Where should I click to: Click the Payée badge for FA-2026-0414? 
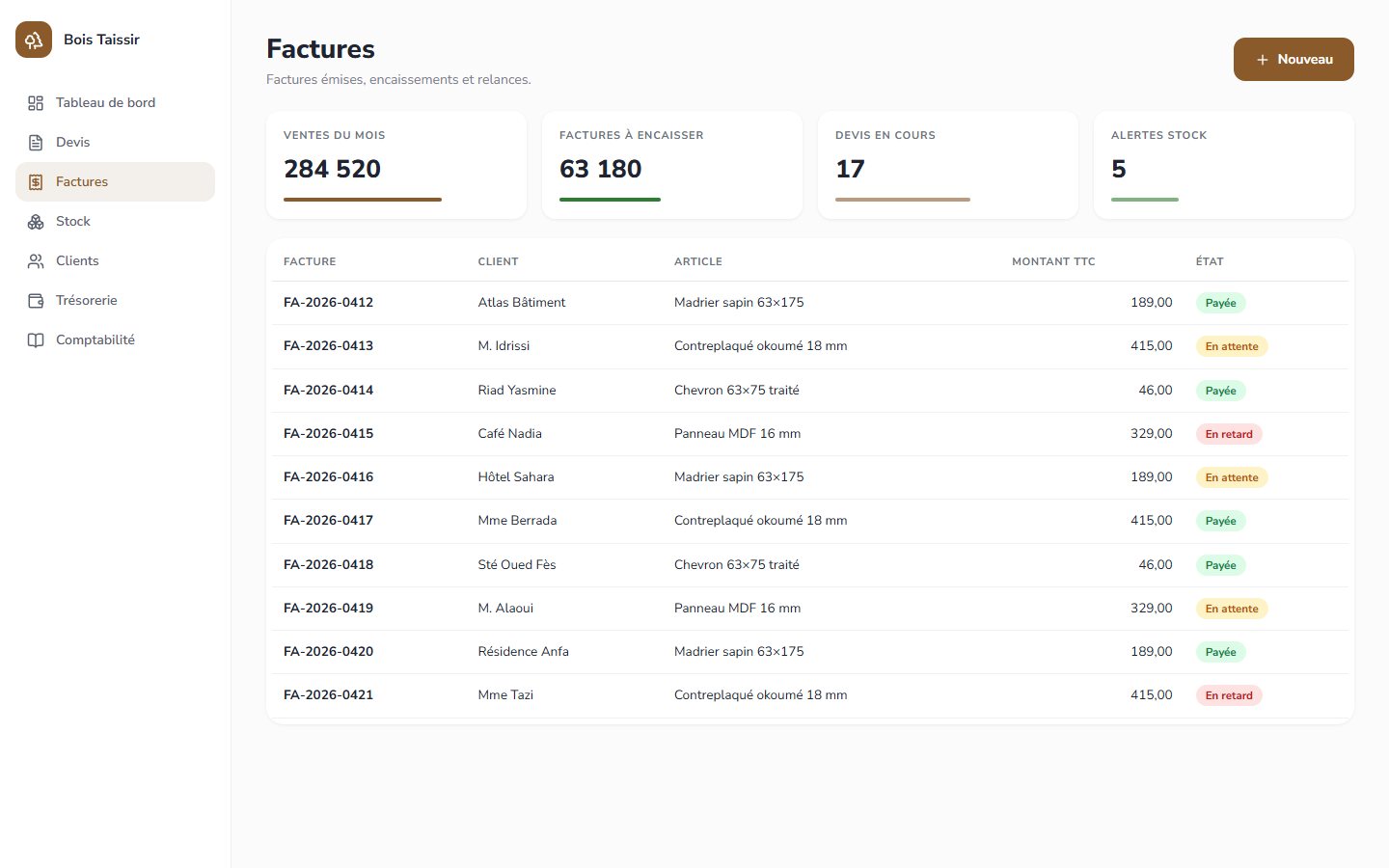pyautogui.click(x=1221, y=391)
